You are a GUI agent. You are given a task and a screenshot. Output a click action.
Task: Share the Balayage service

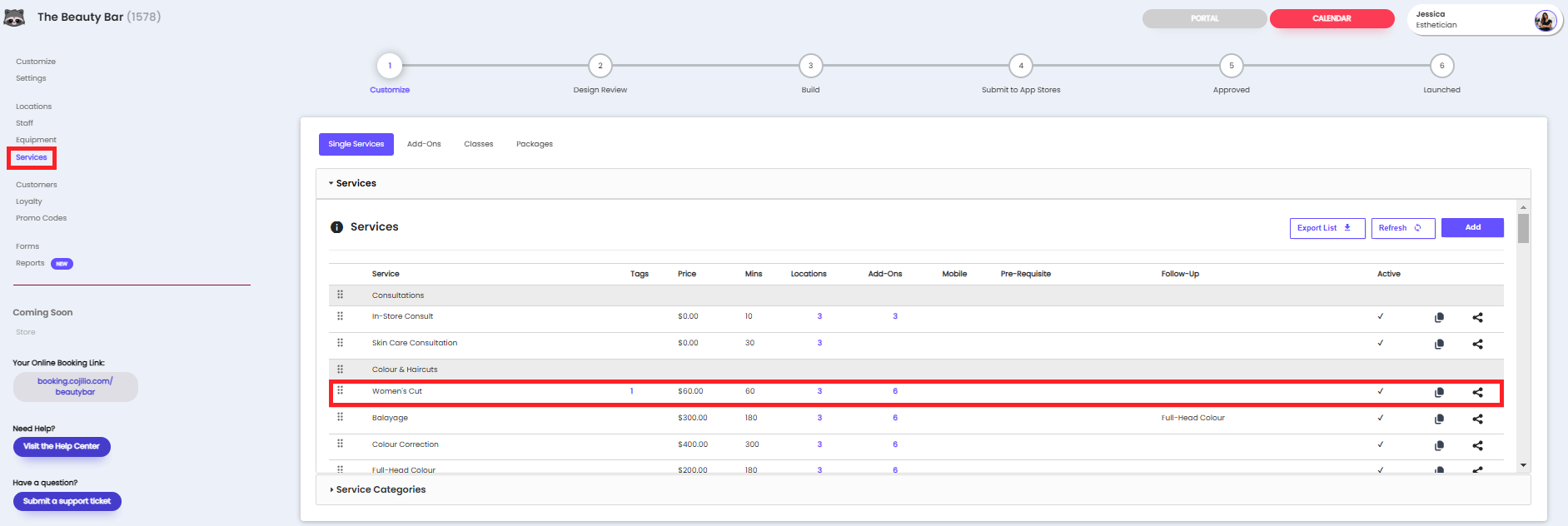pyautogui.click(x=1477, y=419)
